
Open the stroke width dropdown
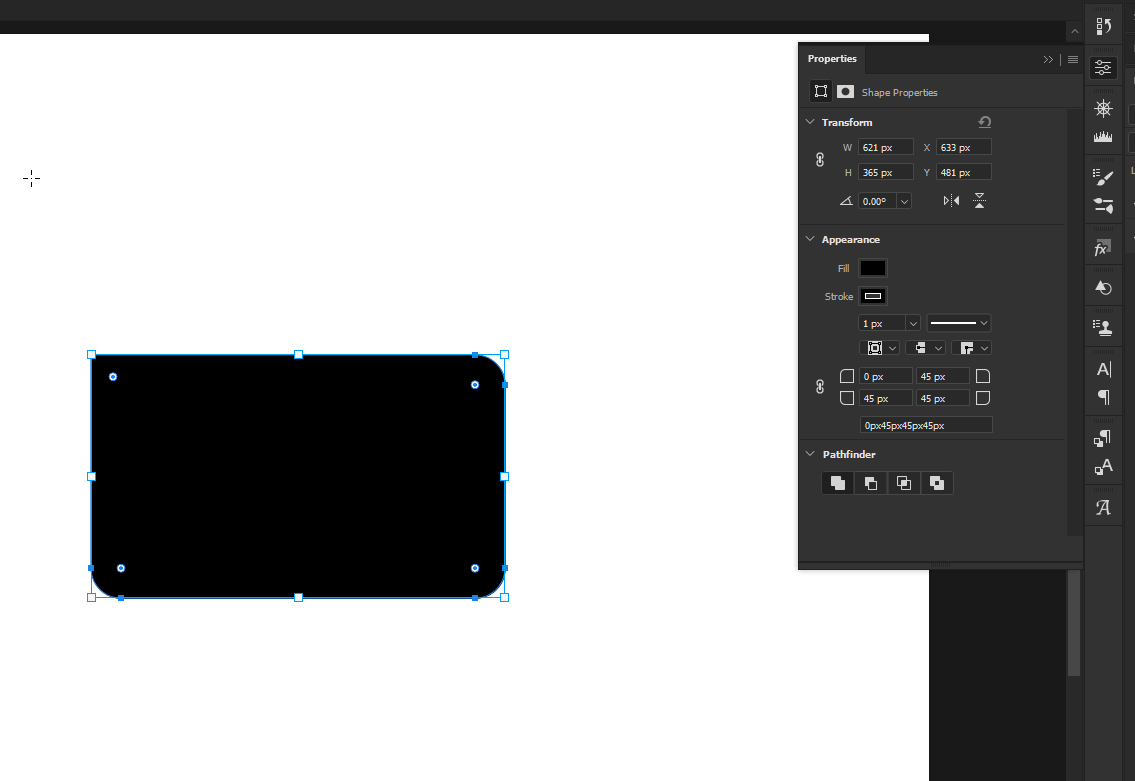(x=912, y=322)
